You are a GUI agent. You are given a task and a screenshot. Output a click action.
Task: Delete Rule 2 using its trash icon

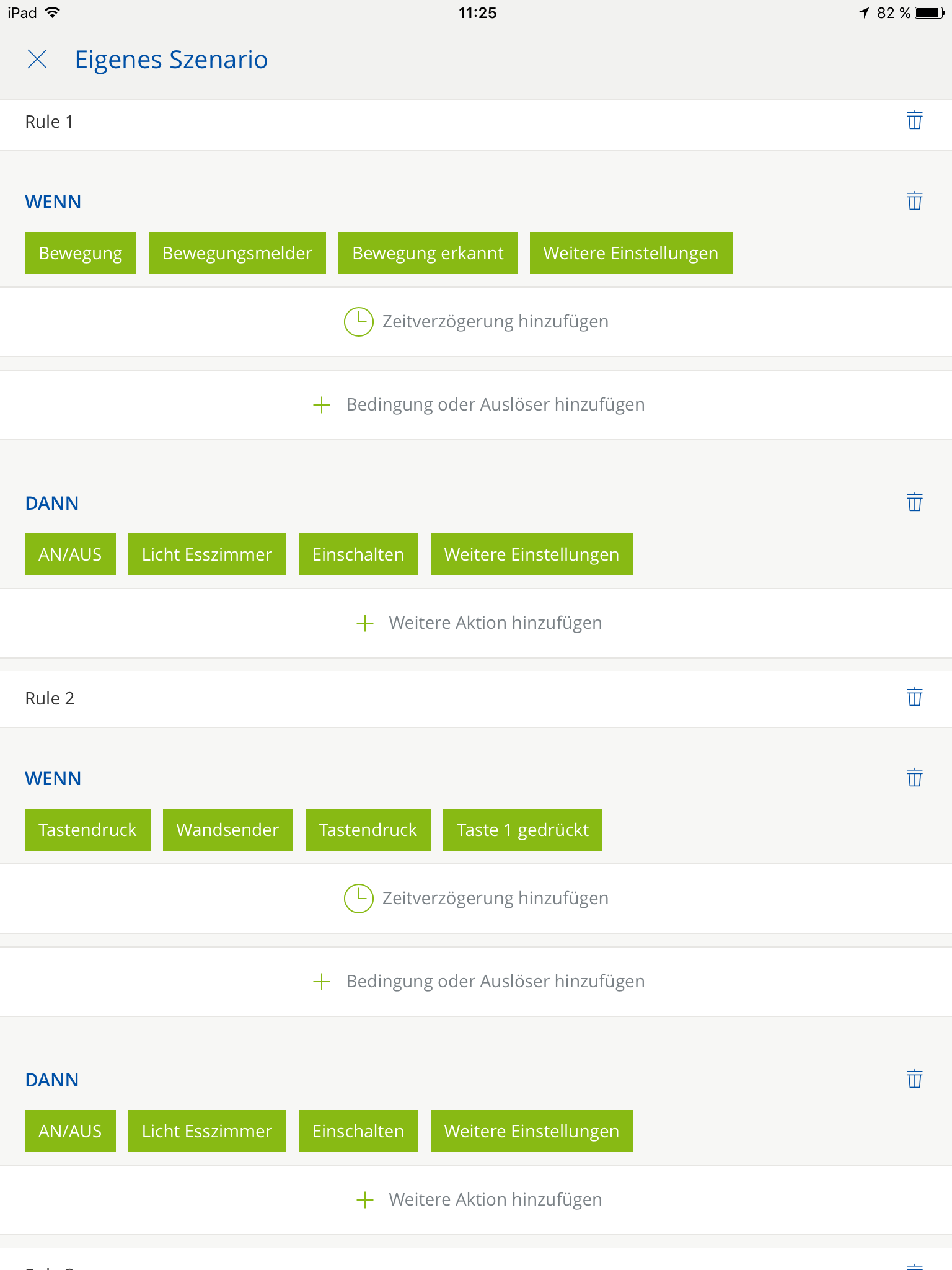tap(914, 697)
